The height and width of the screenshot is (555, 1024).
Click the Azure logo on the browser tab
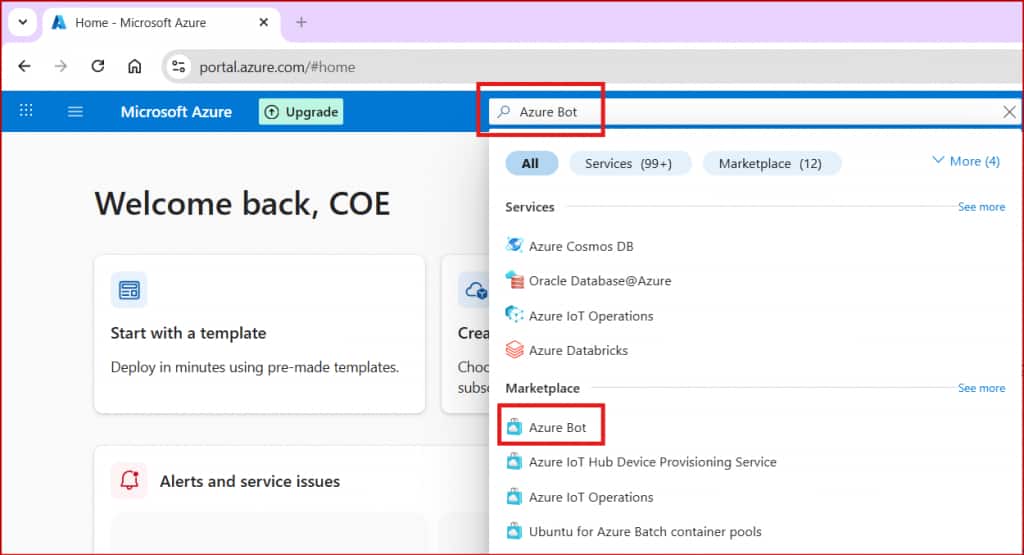click(x=59, y=22)
